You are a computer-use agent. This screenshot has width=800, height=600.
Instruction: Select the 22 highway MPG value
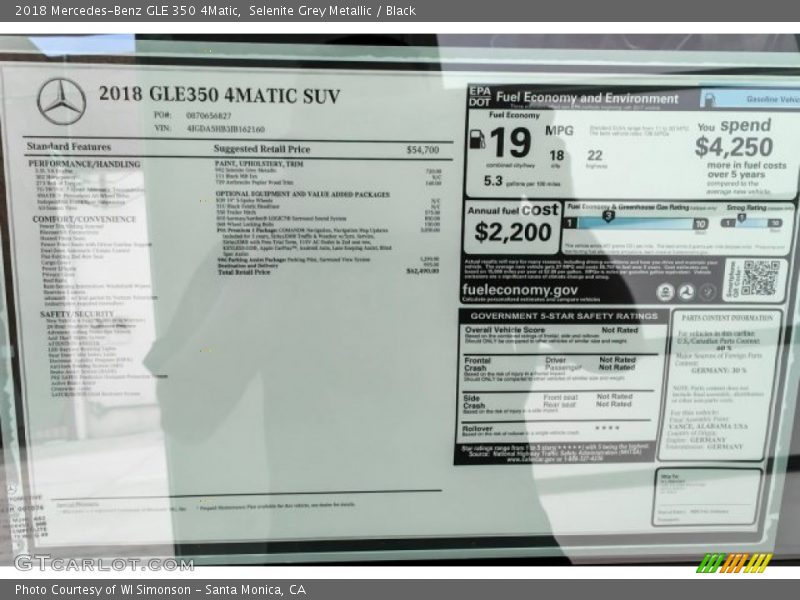pos(595,155)
